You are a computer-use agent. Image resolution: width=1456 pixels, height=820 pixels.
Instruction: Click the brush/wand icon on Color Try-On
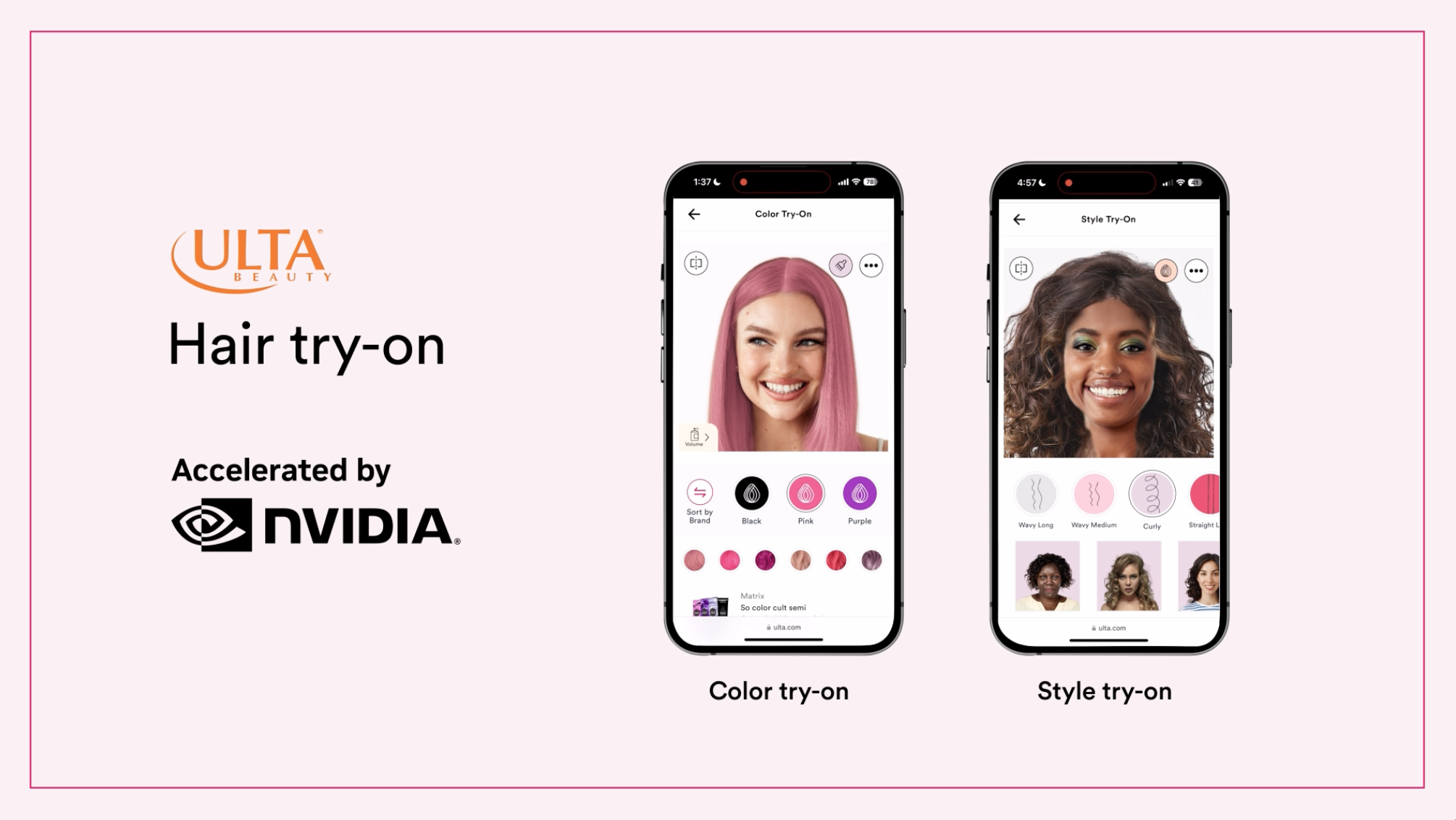[x=840, y=264]
